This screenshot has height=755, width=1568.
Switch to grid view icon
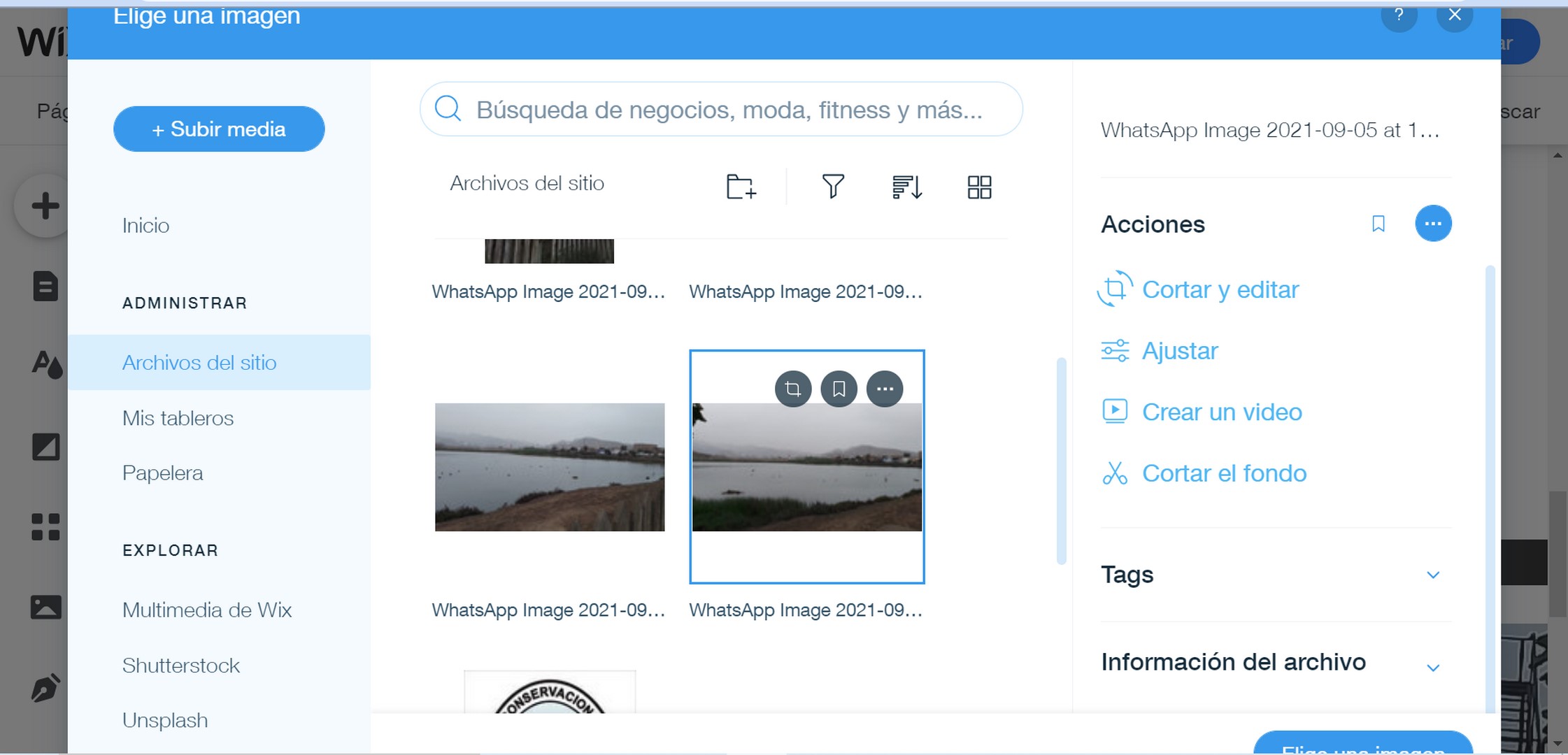coord(979,187)
